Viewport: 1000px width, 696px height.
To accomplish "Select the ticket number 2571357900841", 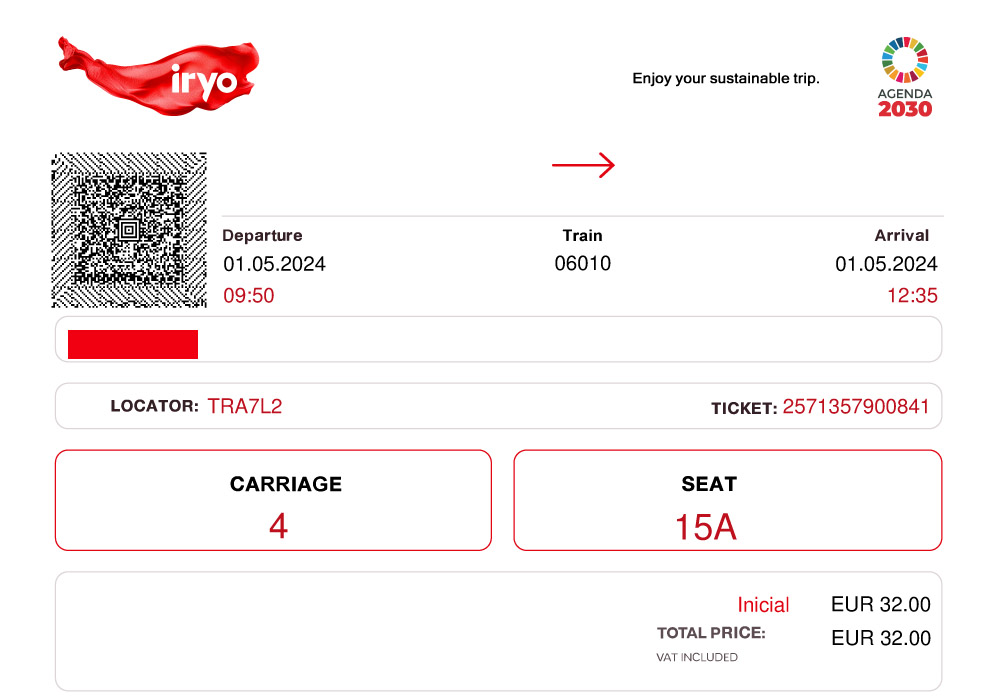I will point(856,406).
